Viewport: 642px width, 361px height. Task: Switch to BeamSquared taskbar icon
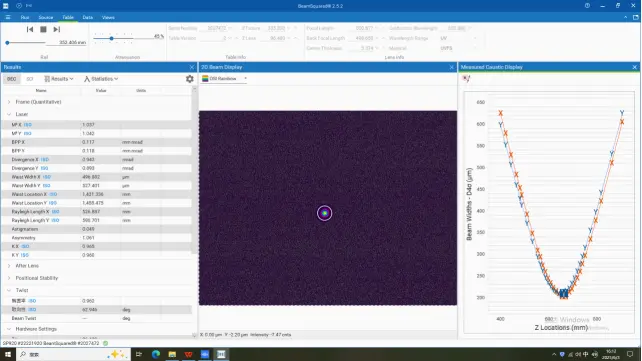click(x=221, y=354)
